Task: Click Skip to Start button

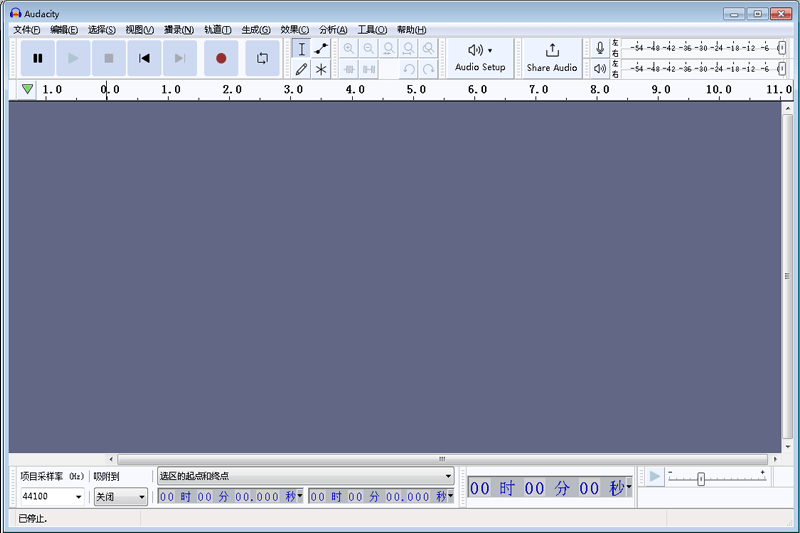Action: (144, 58)
